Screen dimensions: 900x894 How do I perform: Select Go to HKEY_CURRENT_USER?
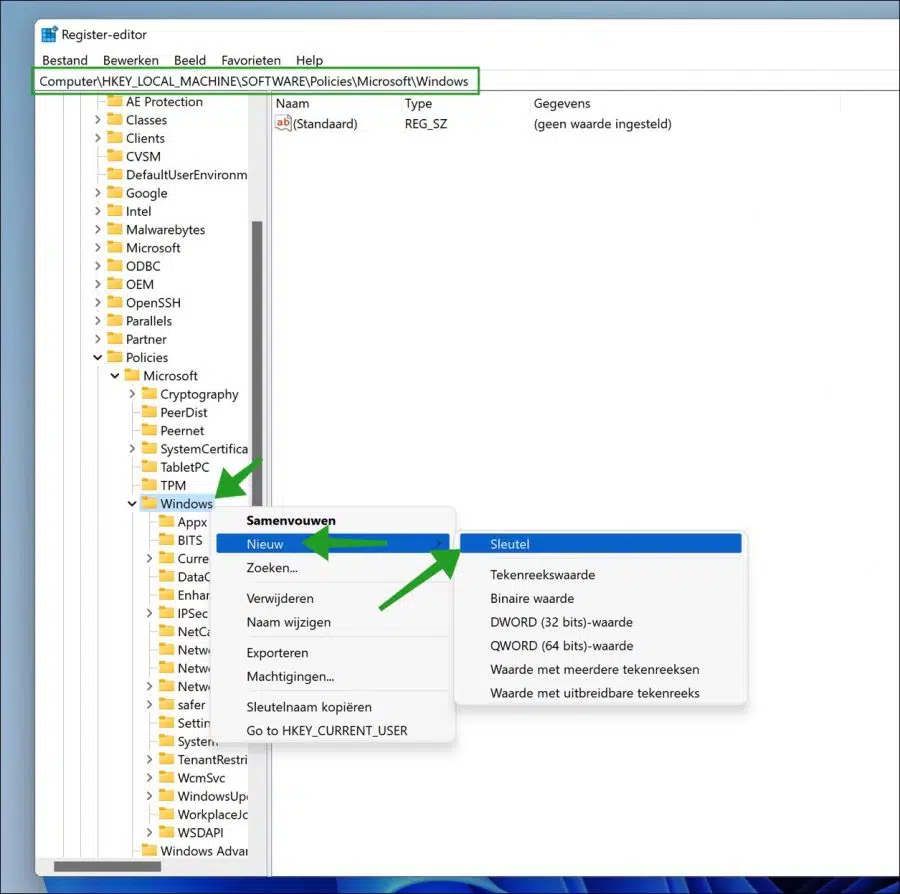(x=335, y=730)
